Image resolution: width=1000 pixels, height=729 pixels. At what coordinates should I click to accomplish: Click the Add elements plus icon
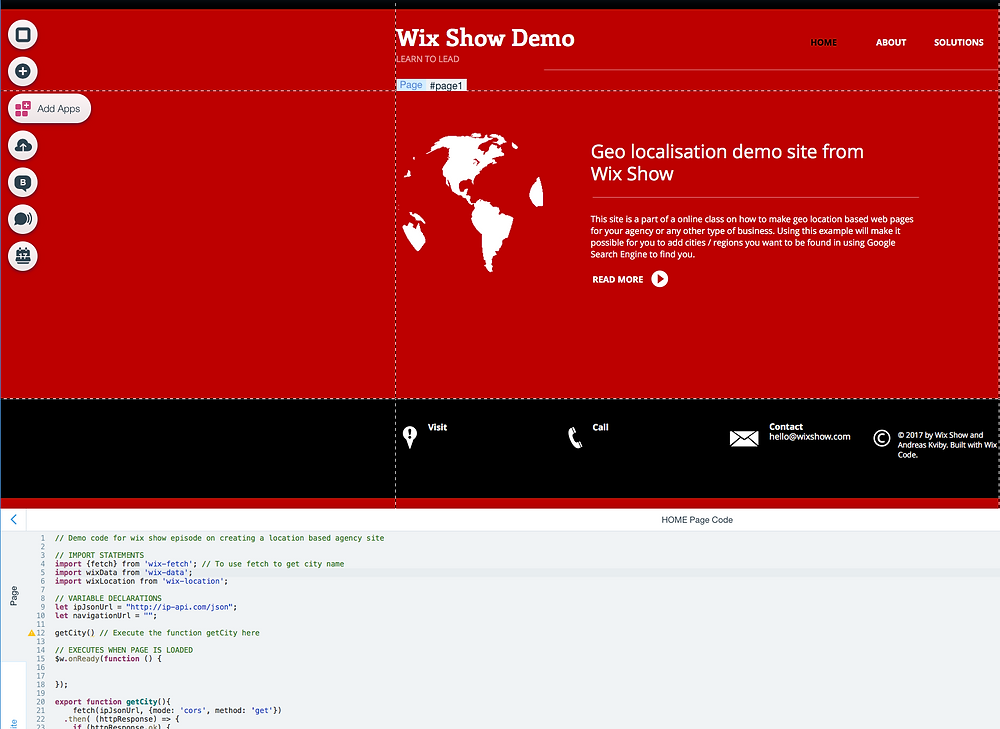(x=23, y=71)
